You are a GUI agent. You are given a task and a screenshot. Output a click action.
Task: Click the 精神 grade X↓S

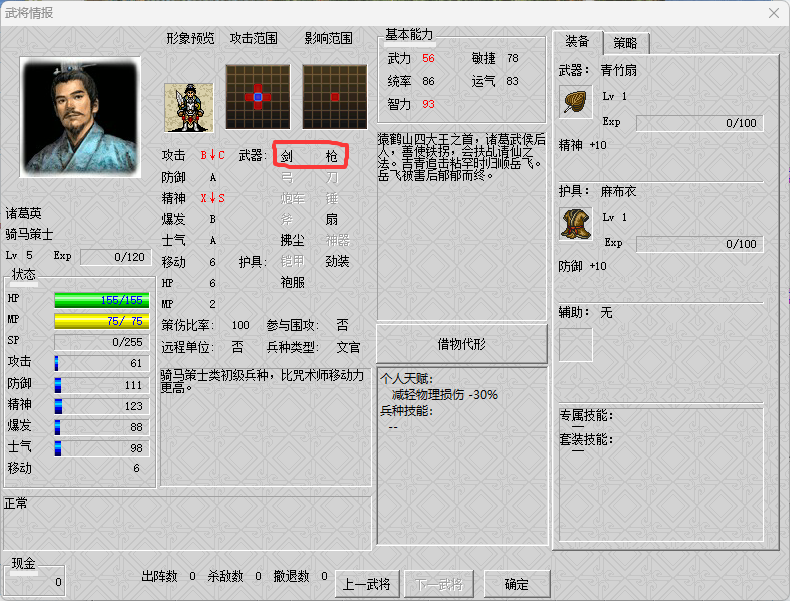pyautogui.click(x=213, y=198)
